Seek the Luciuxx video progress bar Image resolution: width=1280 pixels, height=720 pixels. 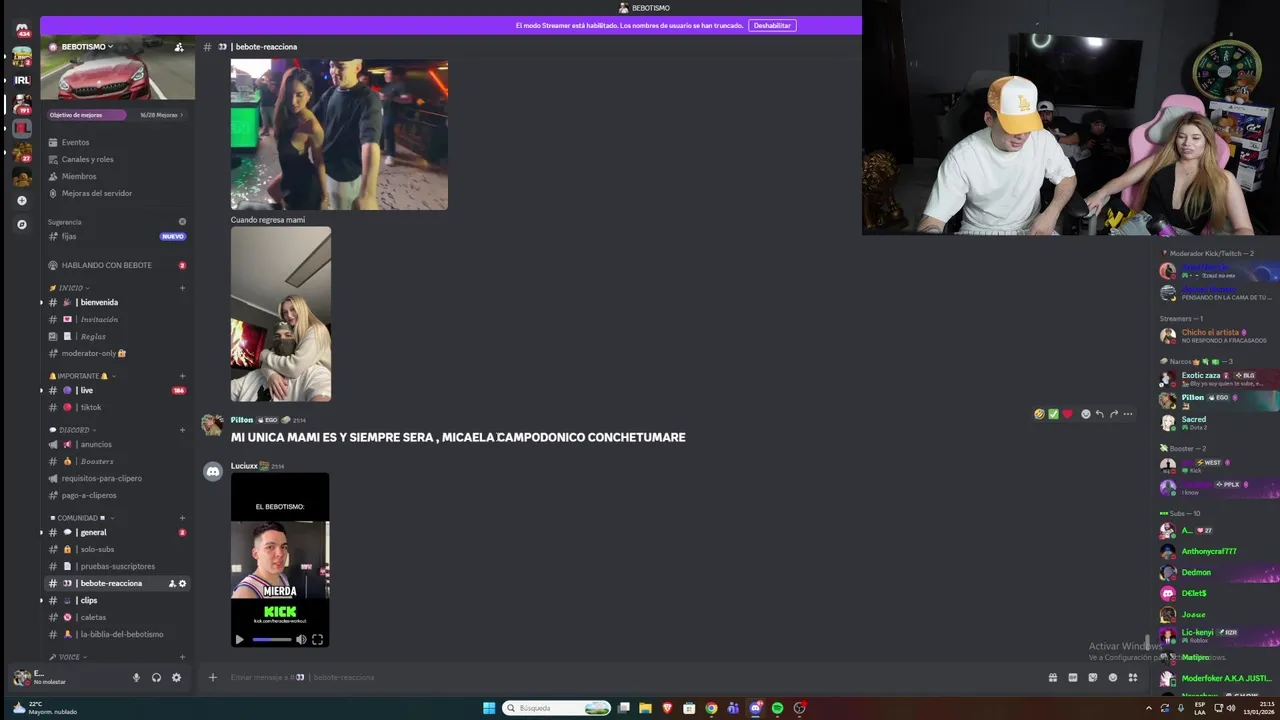[271, 639]
